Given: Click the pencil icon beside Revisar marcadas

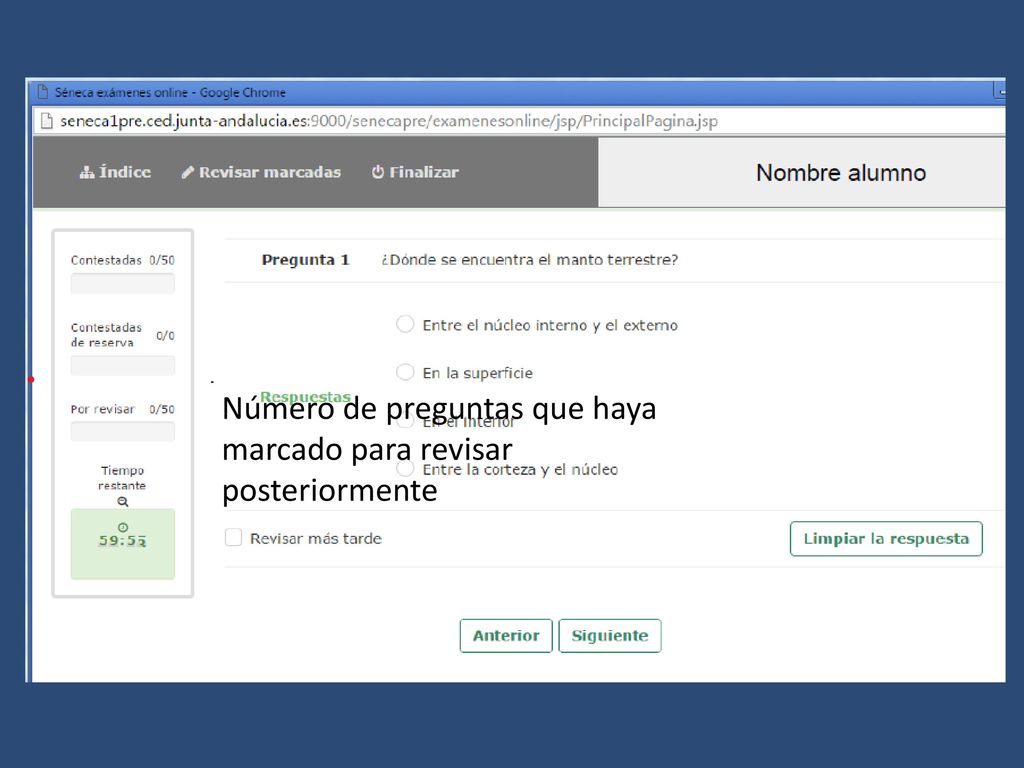Looking at the screenshot, I should [x=187, y=172].
